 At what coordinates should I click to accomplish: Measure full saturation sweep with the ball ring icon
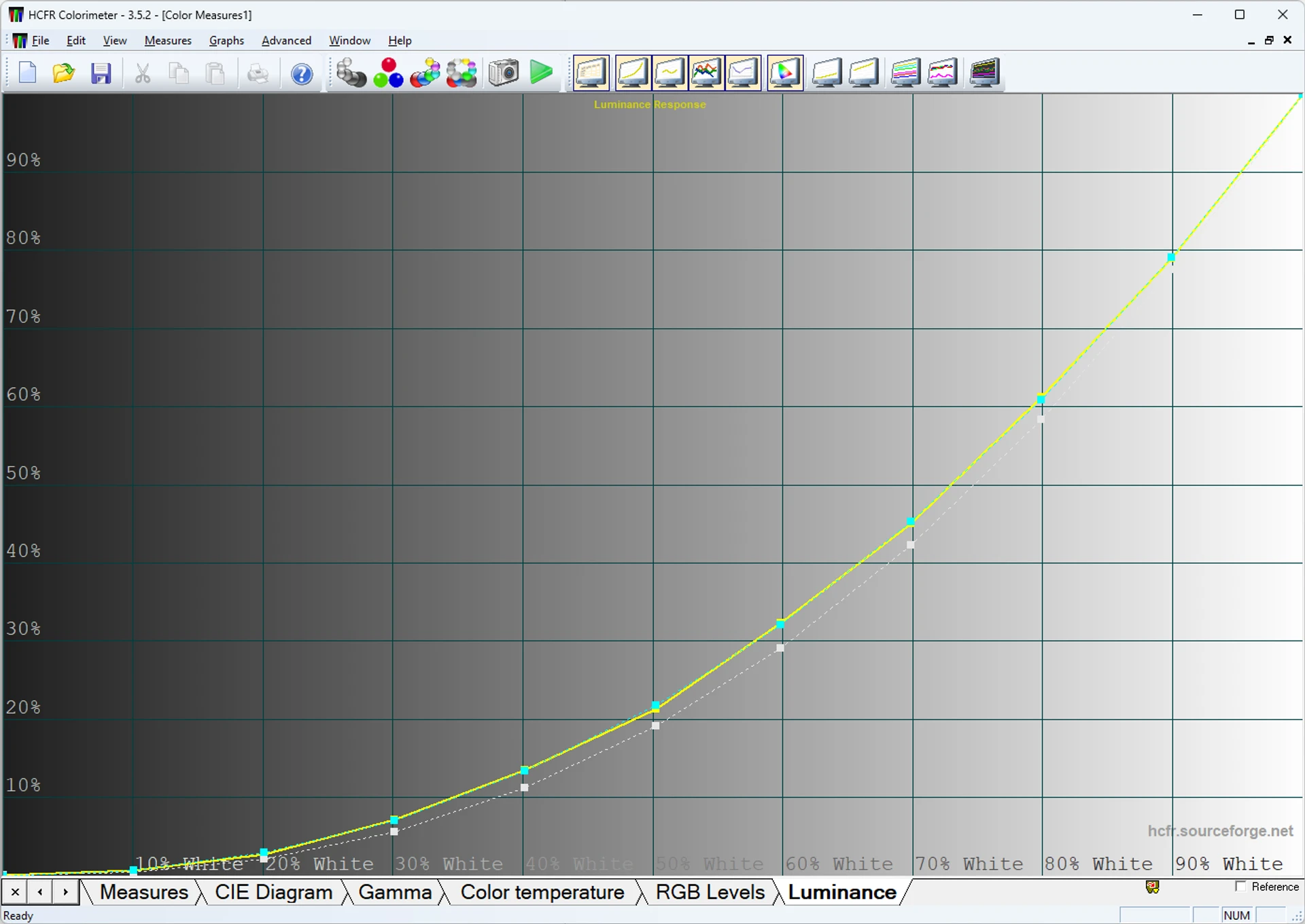point(462,73)
